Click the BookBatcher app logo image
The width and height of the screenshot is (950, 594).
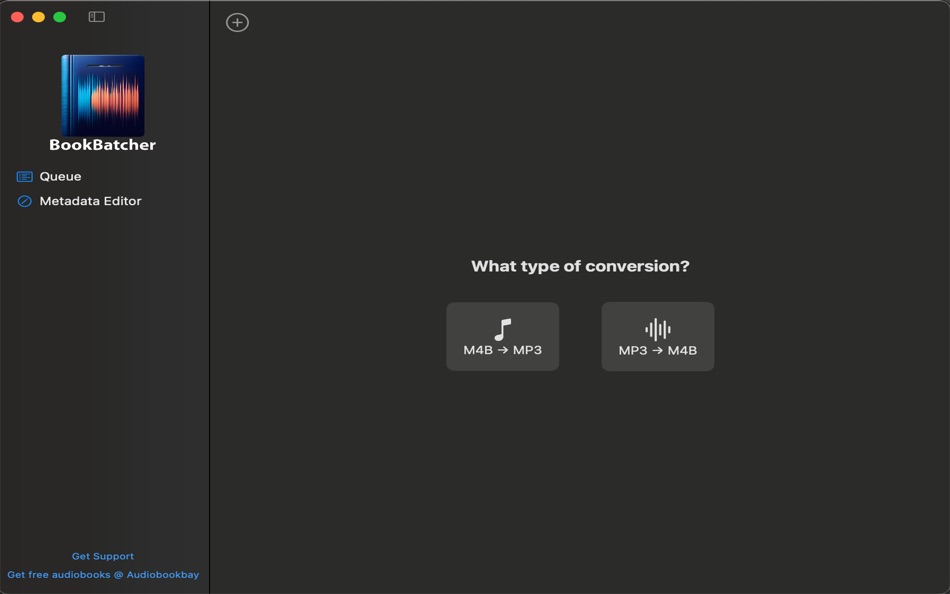pyautogui.click(x=103, y=95)
